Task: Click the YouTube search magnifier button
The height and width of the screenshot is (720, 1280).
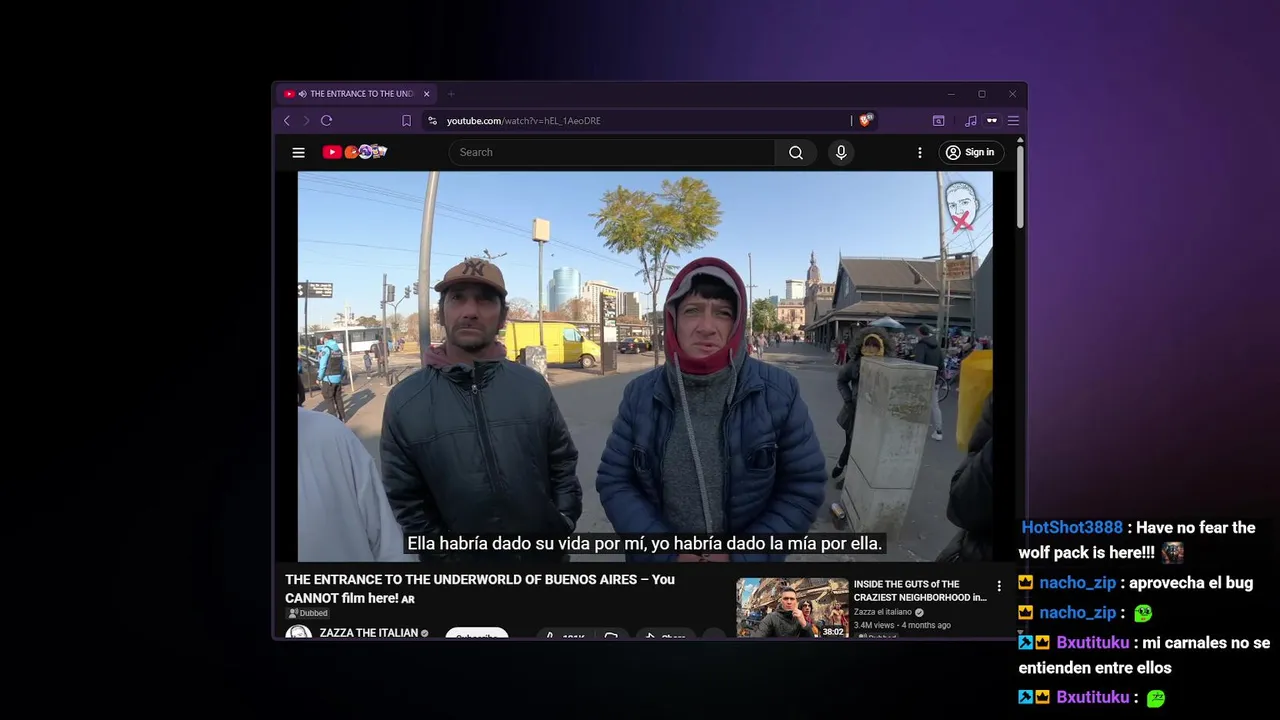Action: pyautogui.click(x=796, y=152)
